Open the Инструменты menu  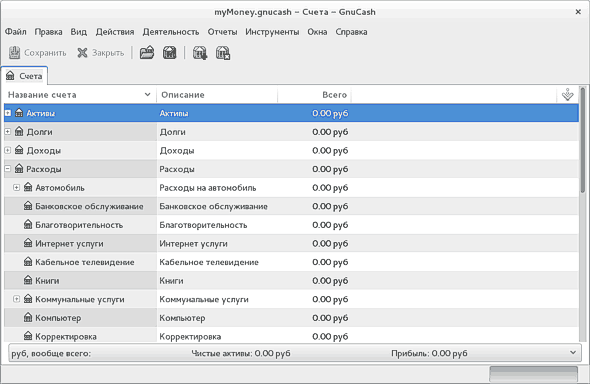pos(272,32)
